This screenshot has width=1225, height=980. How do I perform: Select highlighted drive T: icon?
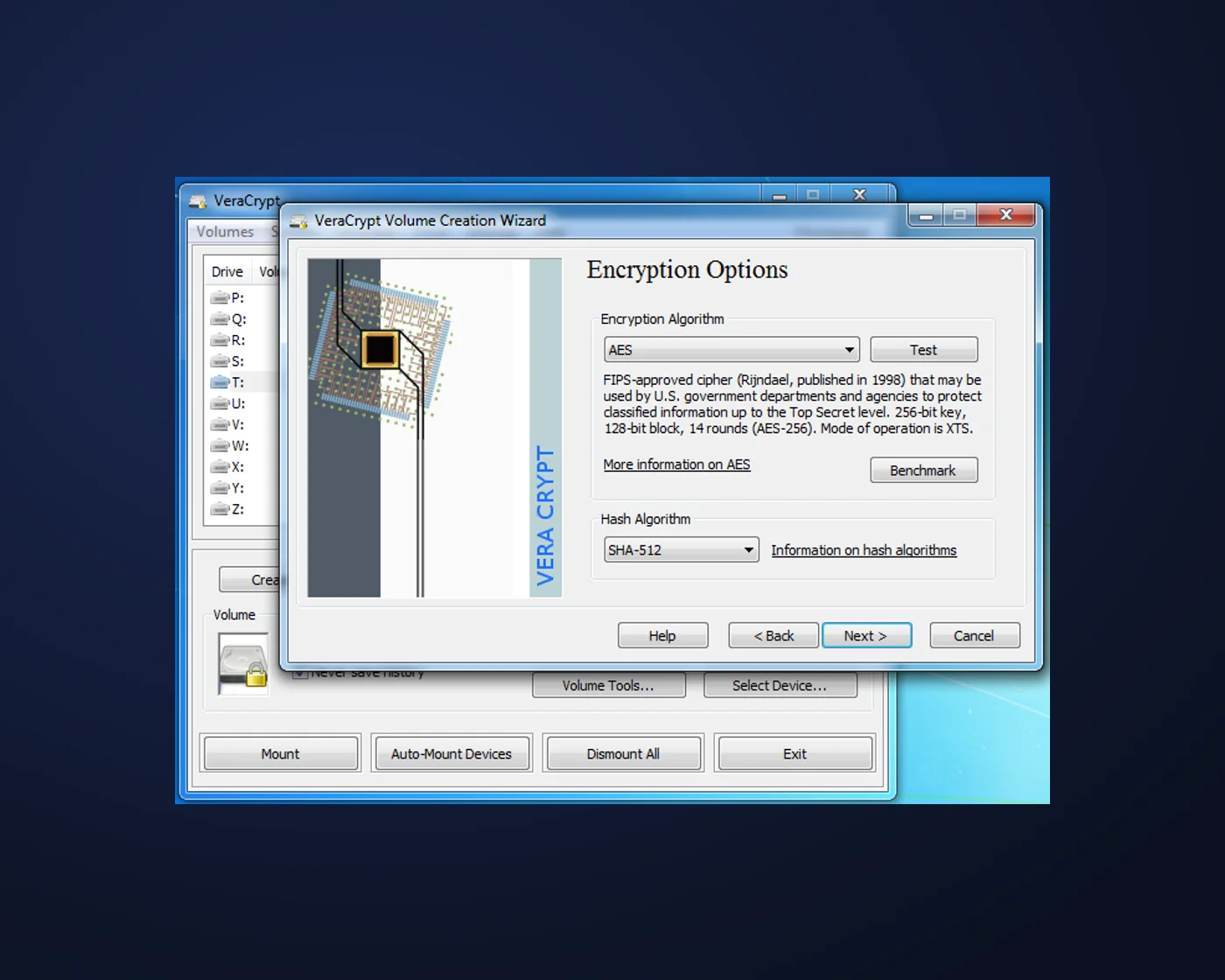point(220,382)
